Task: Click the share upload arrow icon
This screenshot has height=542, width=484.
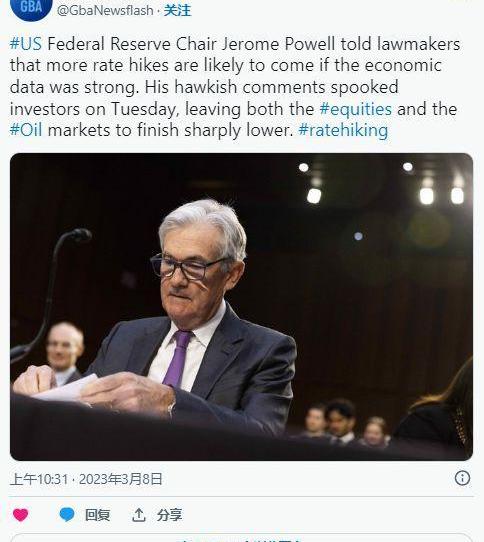Action: pyautogui.click(x=139, y=515)
